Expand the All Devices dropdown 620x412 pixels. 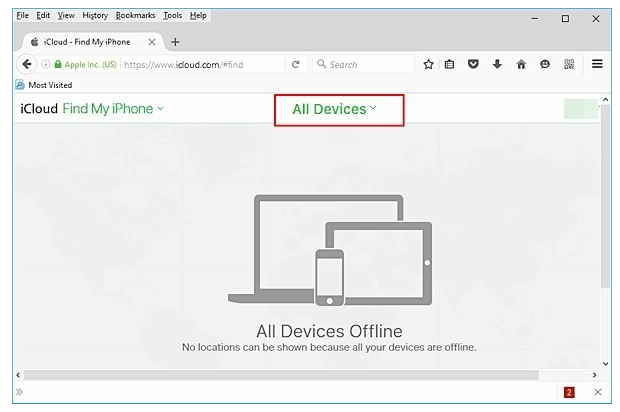pos(335,109)
